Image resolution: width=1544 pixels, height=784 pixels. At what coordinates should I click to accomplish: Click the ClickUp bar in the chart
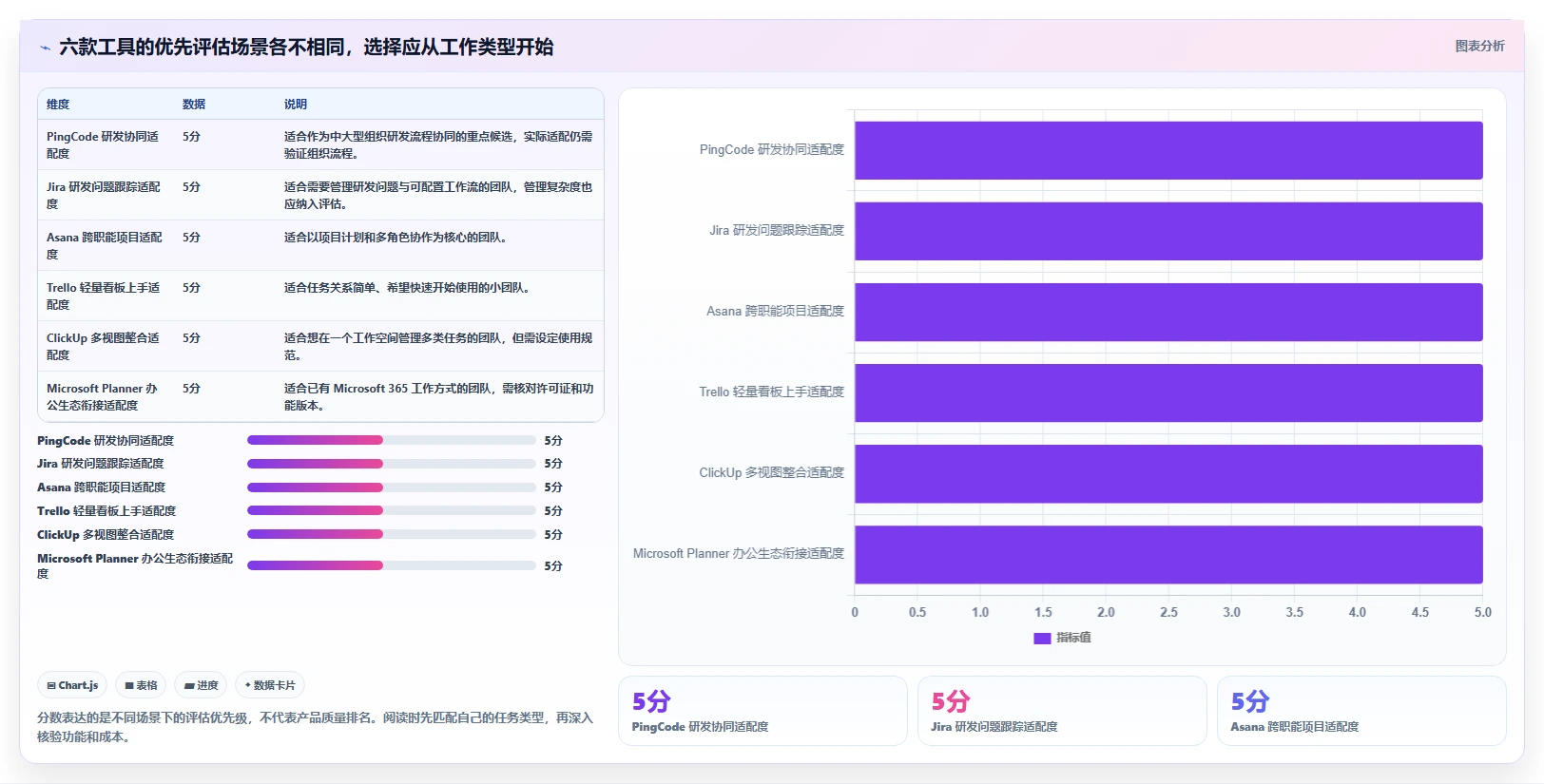tap(1168, 473)
